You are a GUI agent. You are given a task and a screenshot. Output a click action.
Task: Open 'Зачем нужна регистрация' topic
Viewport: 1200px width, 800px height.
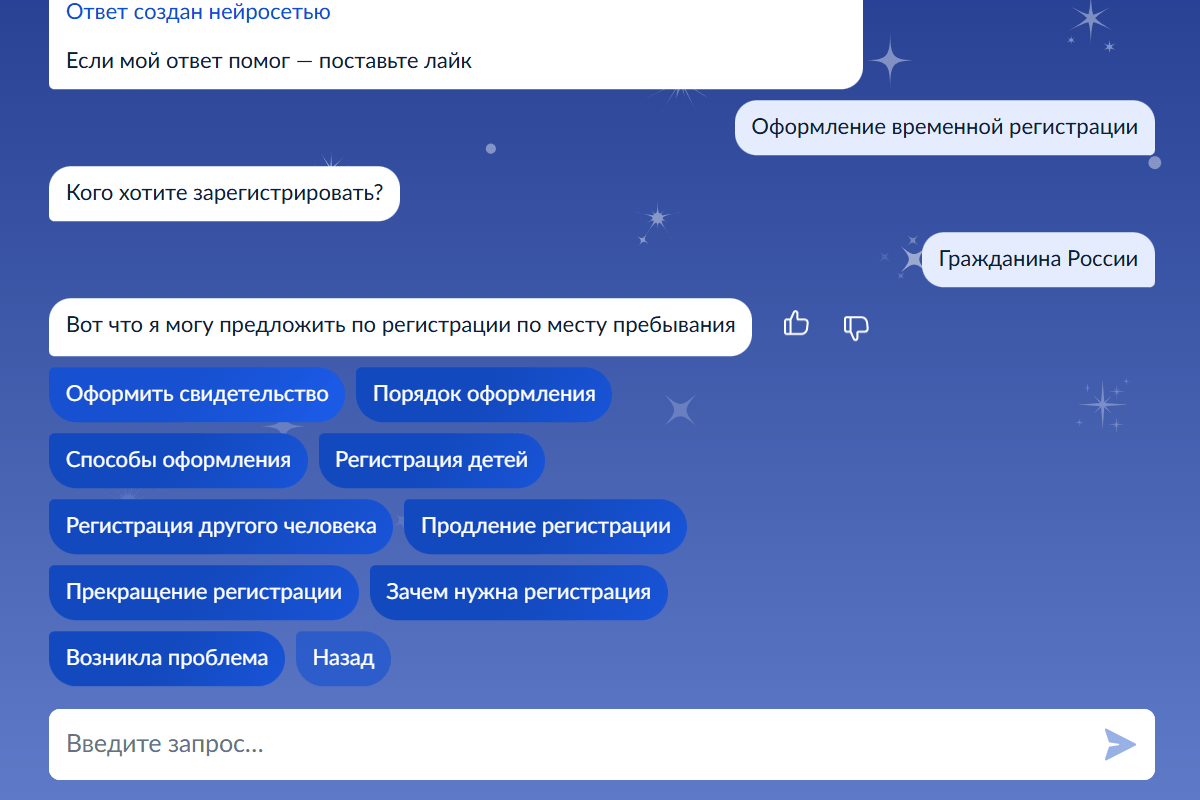pos(519,592)
